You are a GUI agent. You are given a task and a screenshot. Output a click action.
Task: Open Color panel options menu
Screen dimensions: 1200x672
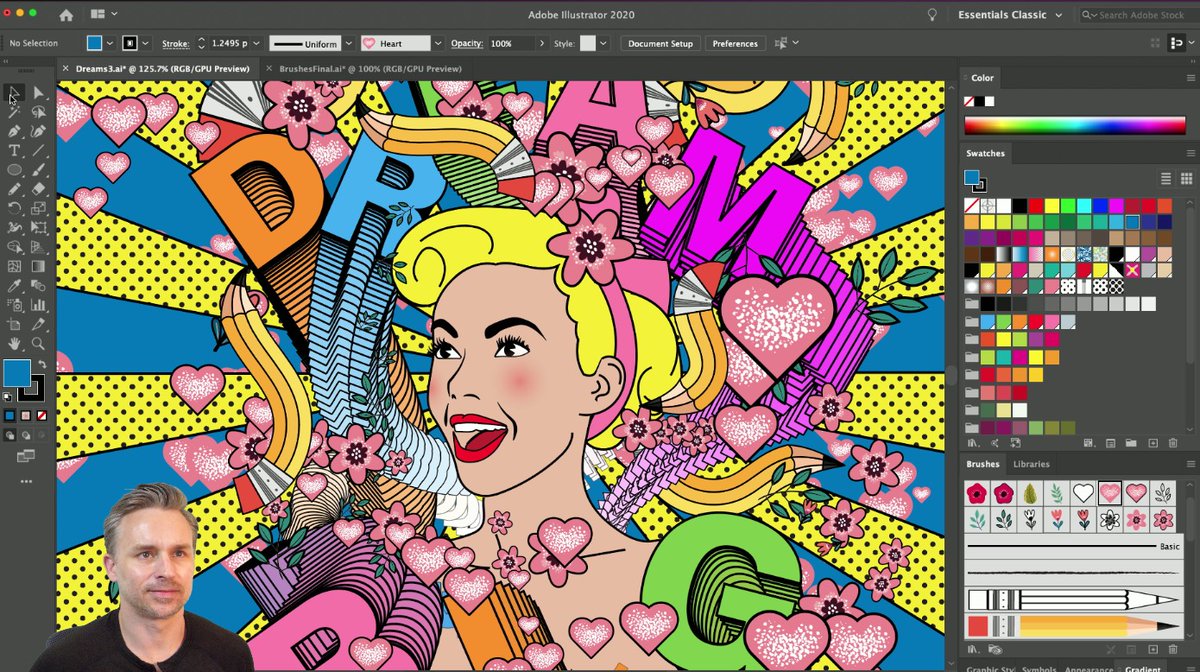(x=1189, y=78)
